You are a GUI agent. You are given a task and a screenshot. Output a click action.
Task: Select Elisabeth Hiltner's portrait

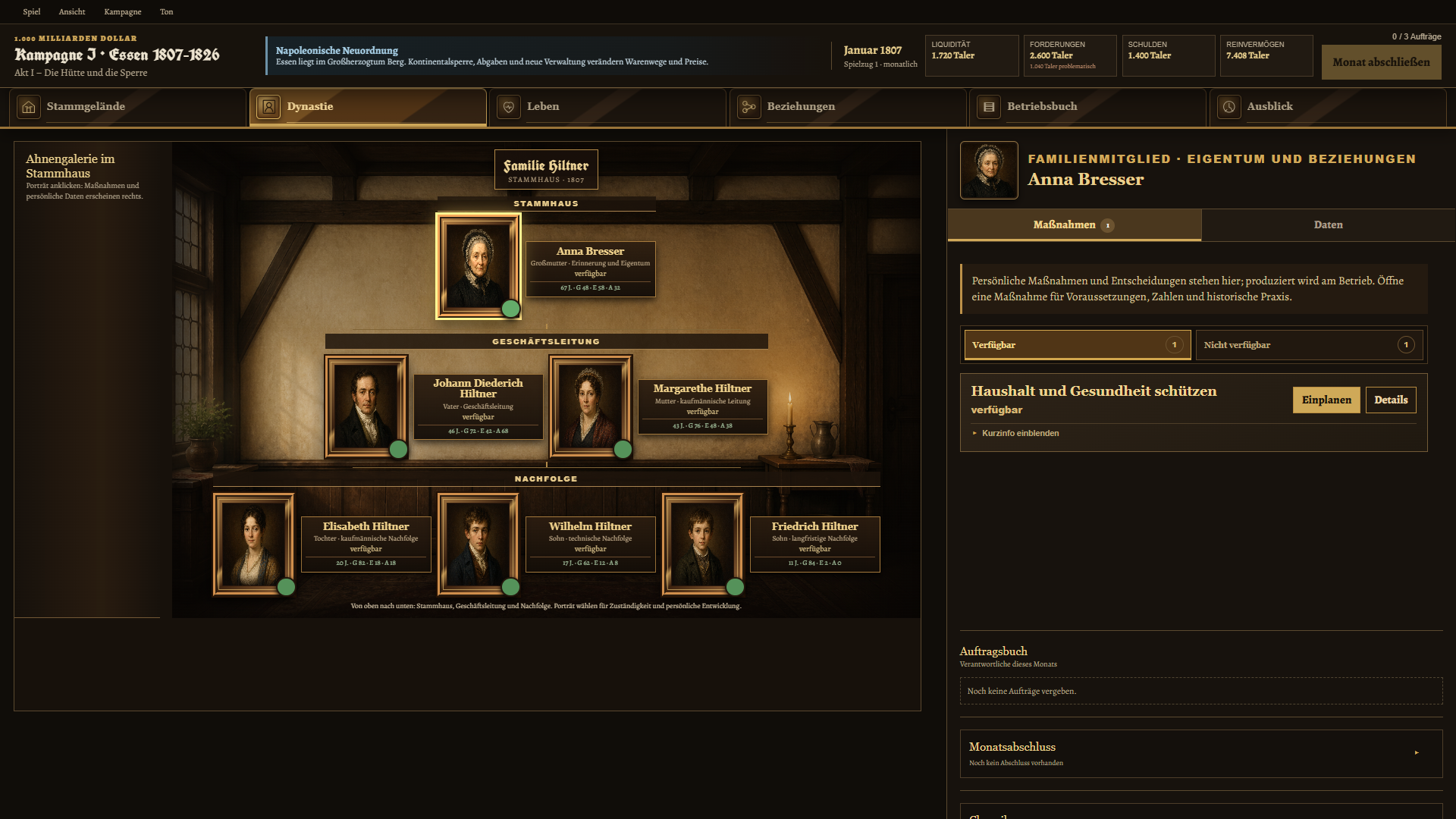(254, 544)
